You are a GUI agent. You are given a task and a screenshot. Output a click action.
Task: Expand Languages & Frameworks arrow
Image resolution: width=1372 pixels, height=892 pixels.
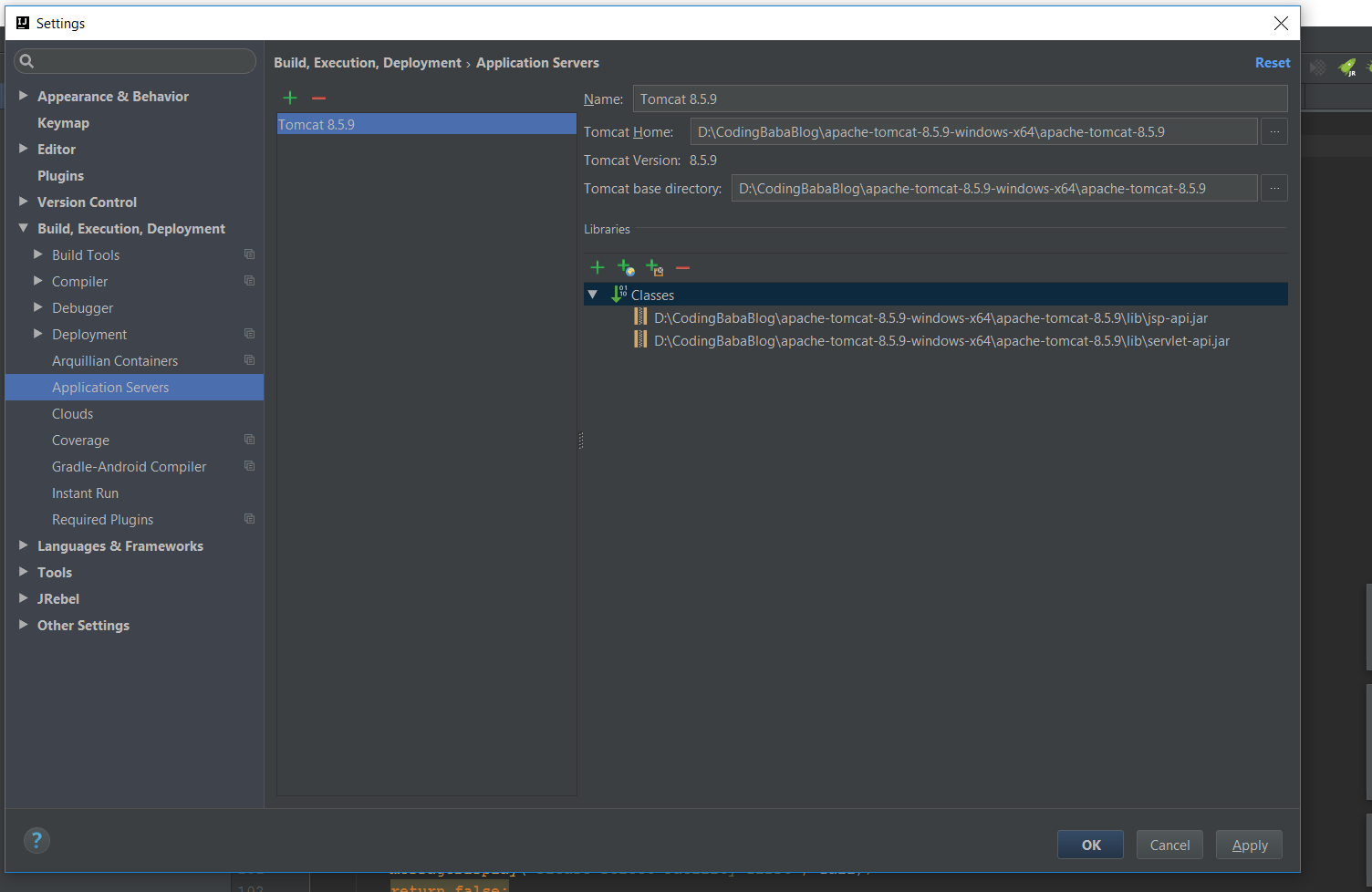(24, 545)
